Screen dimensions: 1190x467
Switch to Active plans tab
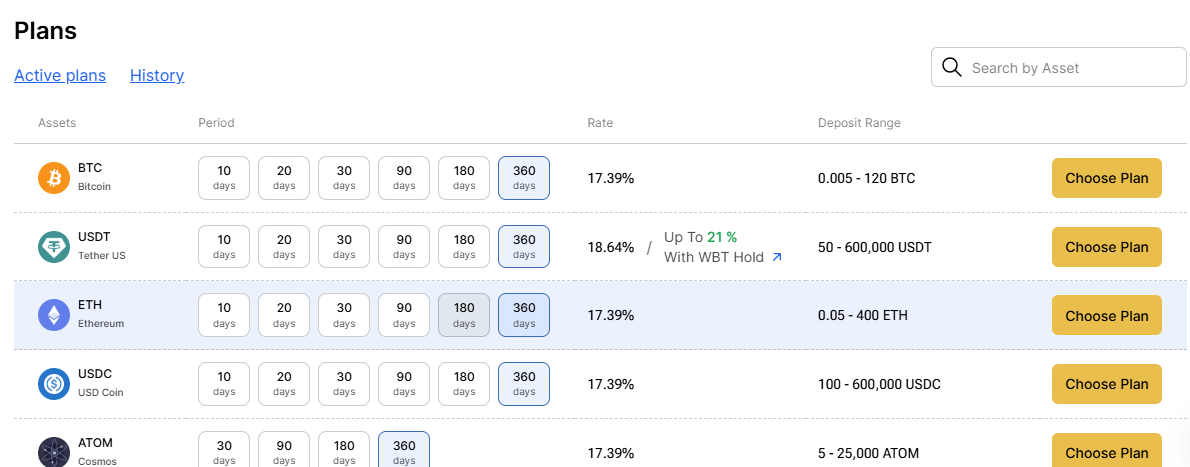pyautogui.click(x=60, y=75)
